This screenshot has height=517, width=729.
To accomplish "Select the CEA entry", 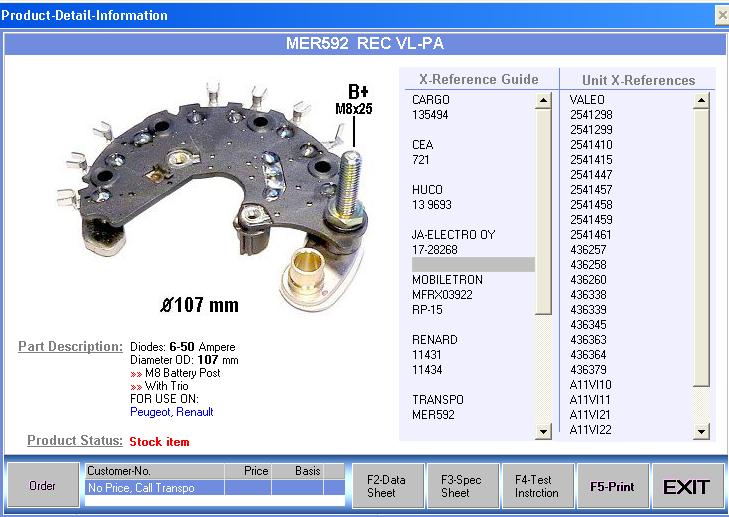I will (423, 145).
